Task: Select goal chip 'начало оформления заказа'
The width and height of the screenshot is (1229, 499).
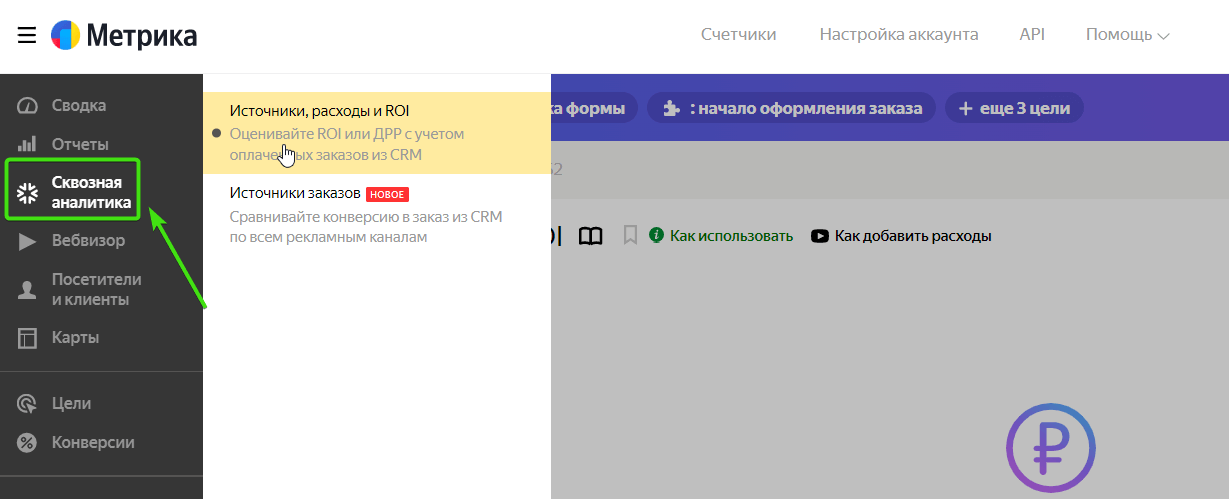Action: (792, 108)
